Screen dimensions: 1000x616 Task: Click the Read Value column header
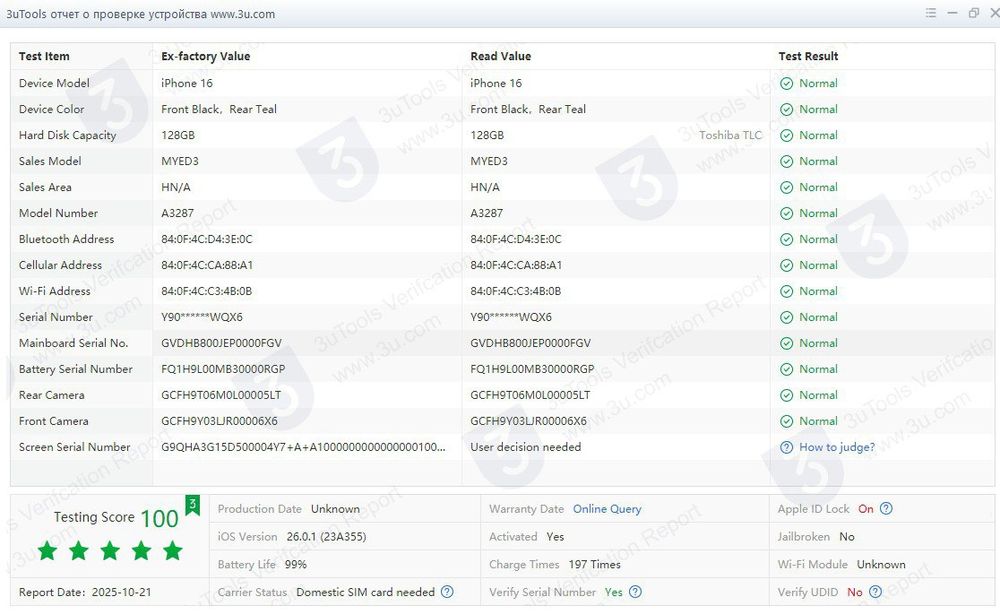(501, 56)
